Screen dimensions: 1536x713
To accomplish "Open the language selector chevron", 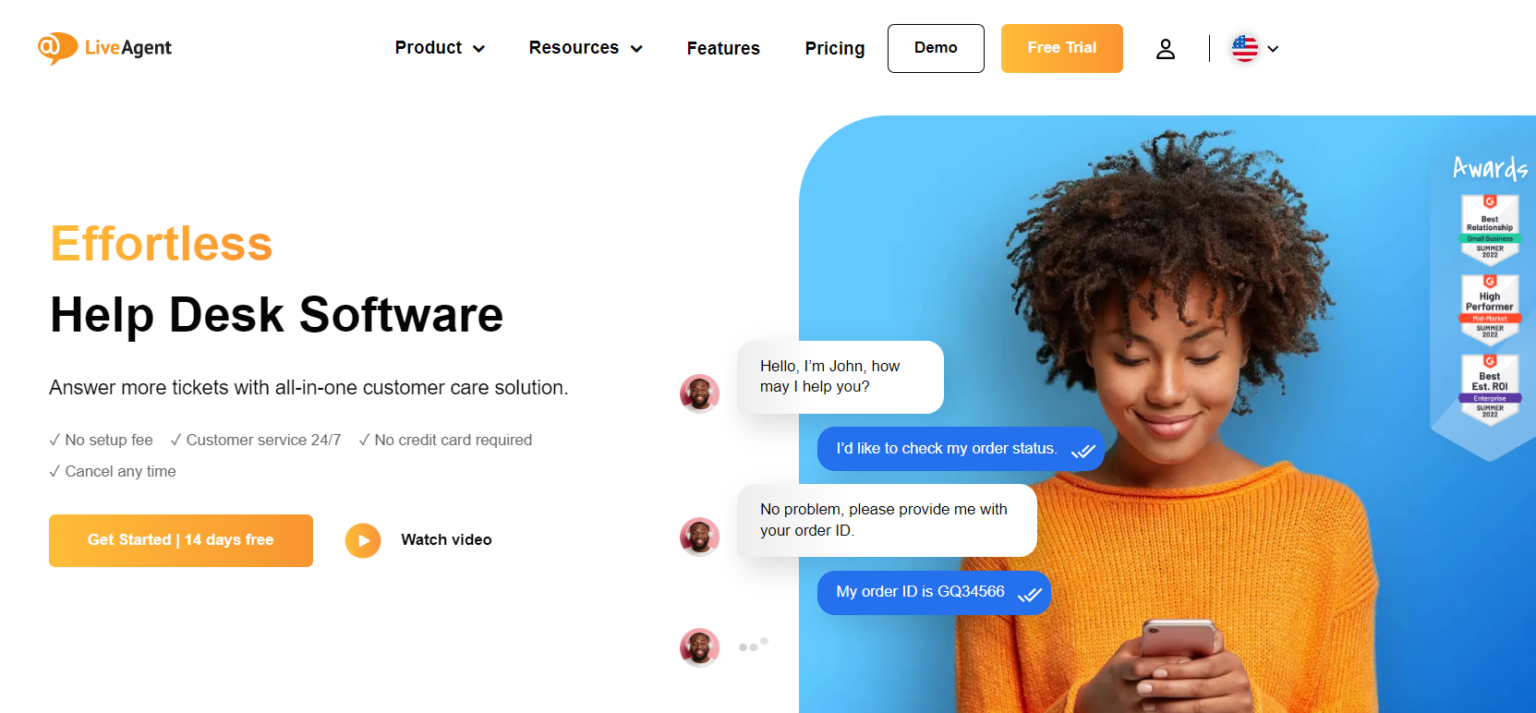I will [1273, 49].
